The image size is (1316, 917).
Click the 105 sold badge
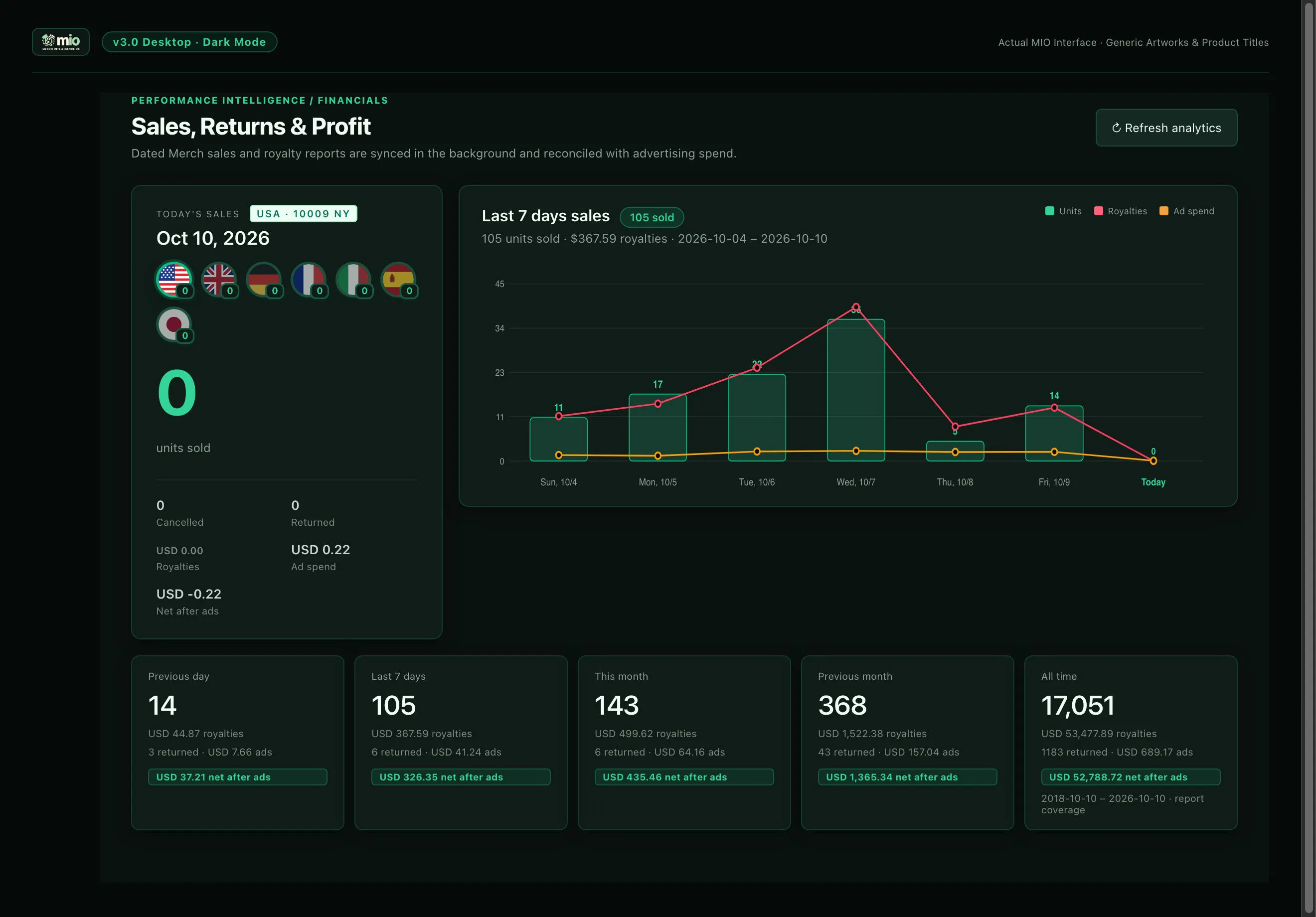tap(652, 217)
